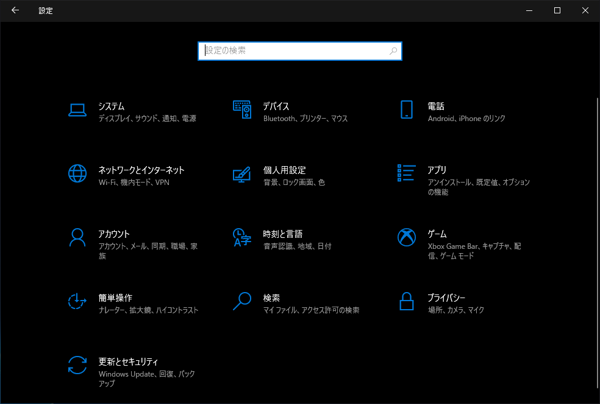This screenshot has height=404, width=600.
Task: Click the ナレーター、拡大鏡、ハイコントラスト description
Action: click(148, 310)
